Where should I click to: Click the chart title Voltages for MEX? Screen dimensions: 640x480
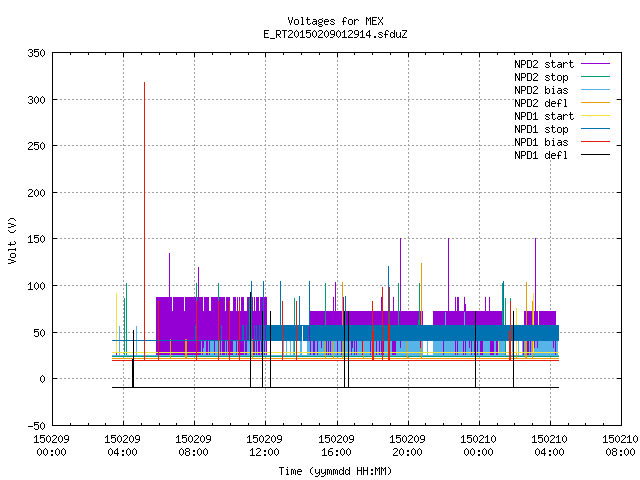335,21
